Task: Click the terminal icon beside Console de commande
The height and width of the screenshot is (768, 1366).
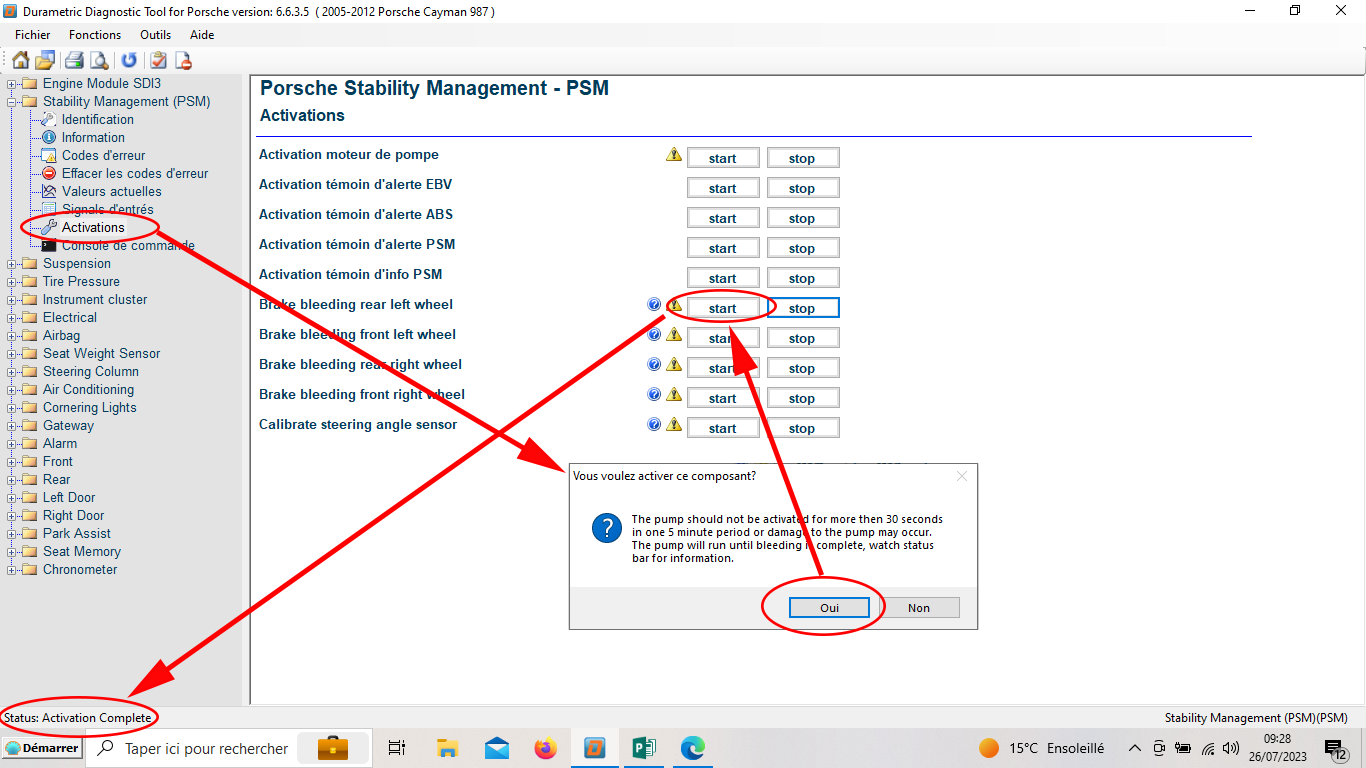Action: [48, 245]
